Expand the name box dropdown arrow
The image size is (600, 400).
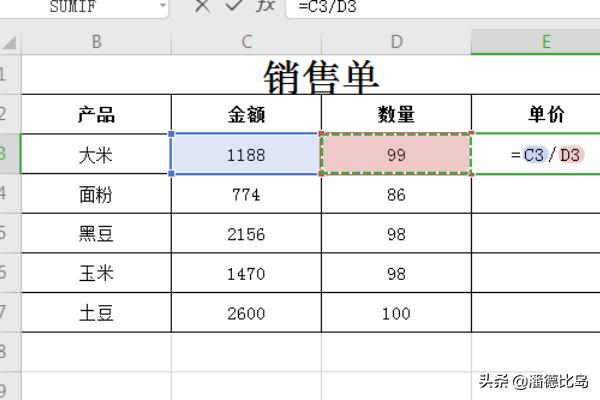163,5
